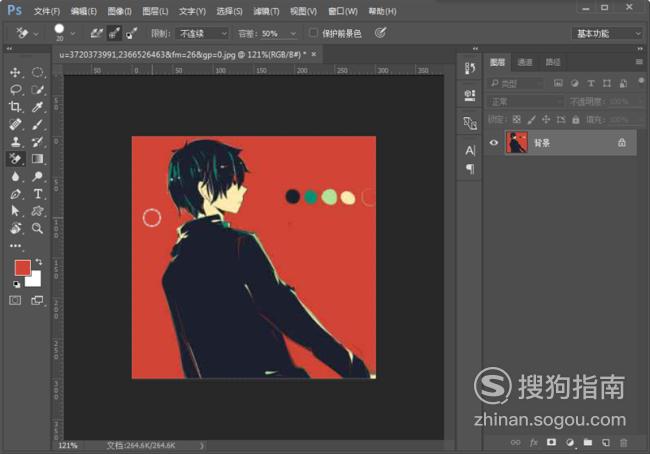Click the delete layer trash icon
The height and width of the screenshot is (454, 650).
623,442
